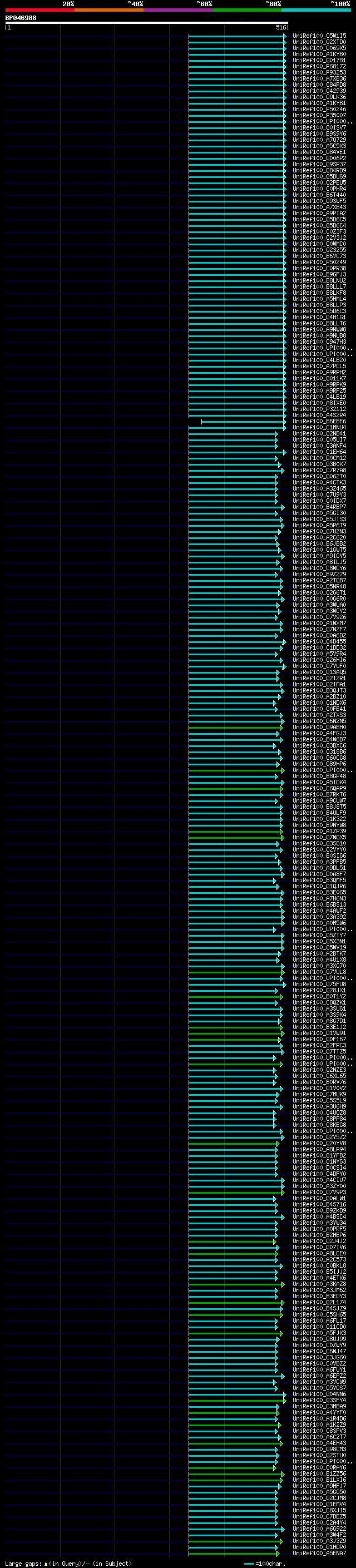Select hit UniRef100_C0PHR4
Viewport: 356px width, 1568px height.
point(319,189)
